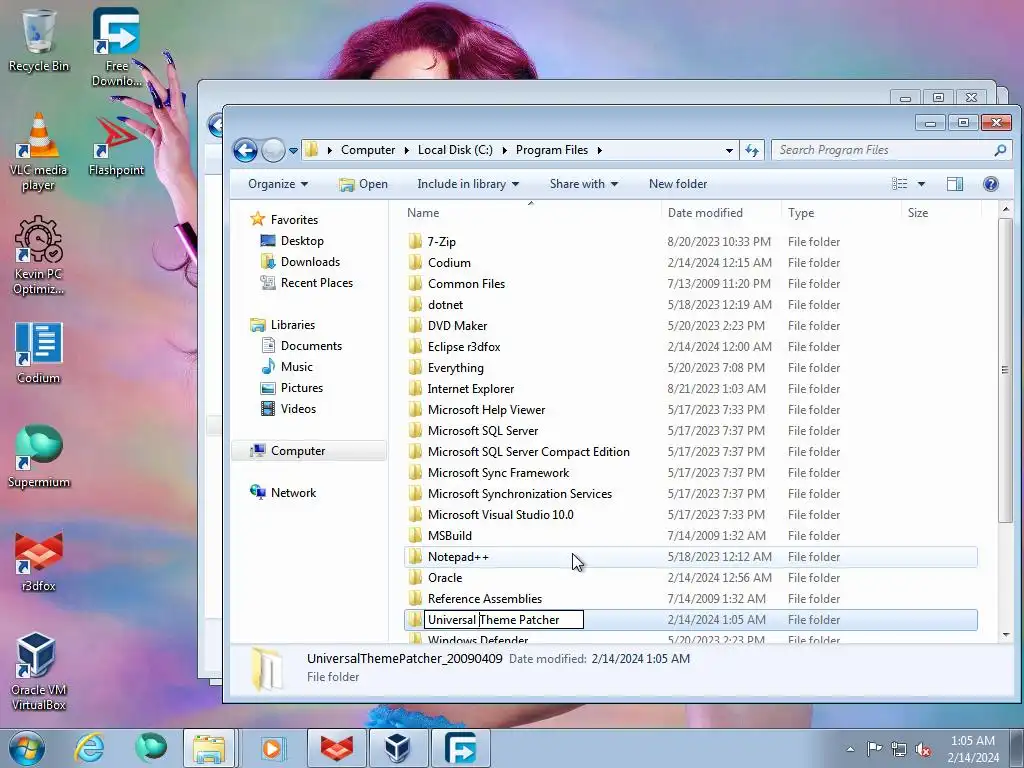This screenshot has width=1024, height=768.
Task: Select the Flashpoint desktop shortcut
Action: pyautogui.click(x=116, y=145)
